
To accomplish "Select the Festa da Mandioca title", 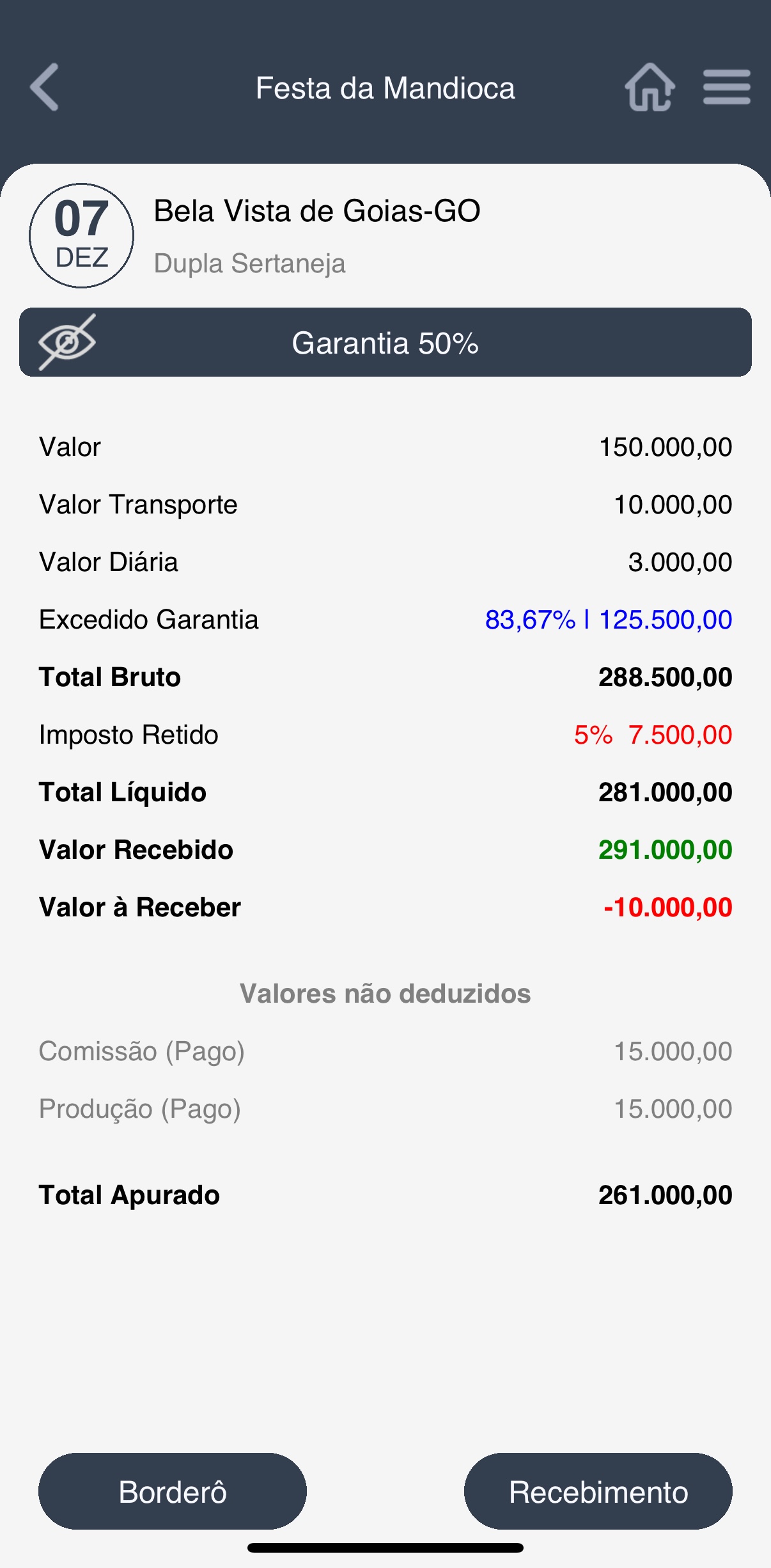I will (385, 88).
